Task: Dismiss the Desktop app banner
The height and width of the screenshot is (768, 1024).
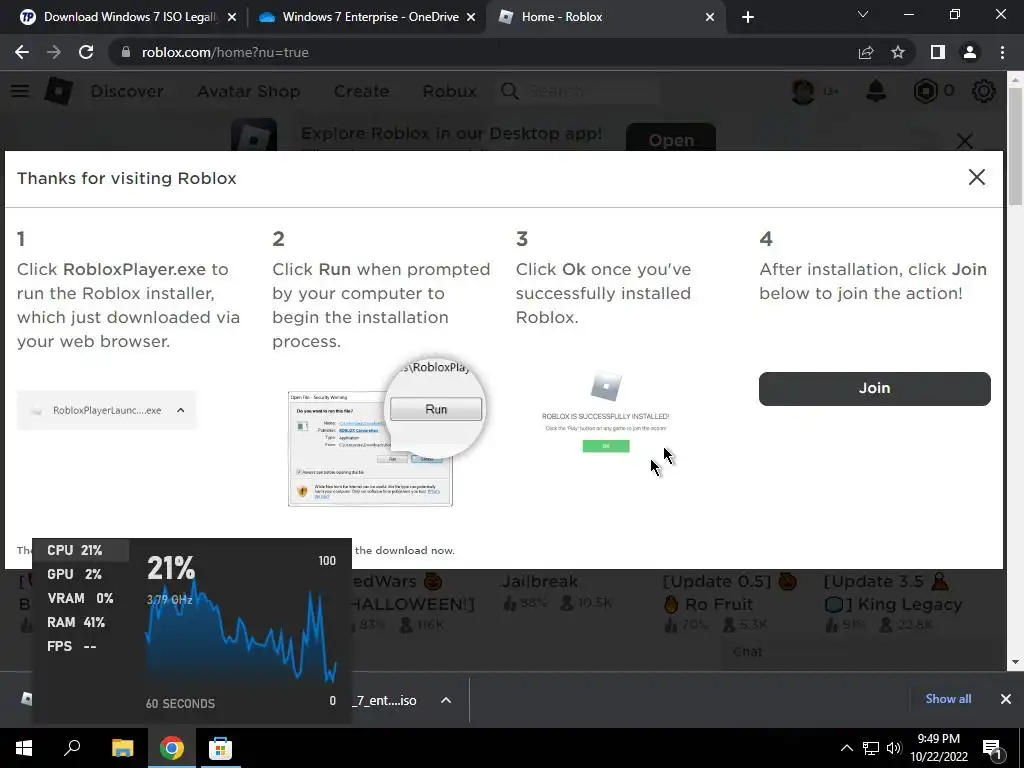Action: point(965,140)
